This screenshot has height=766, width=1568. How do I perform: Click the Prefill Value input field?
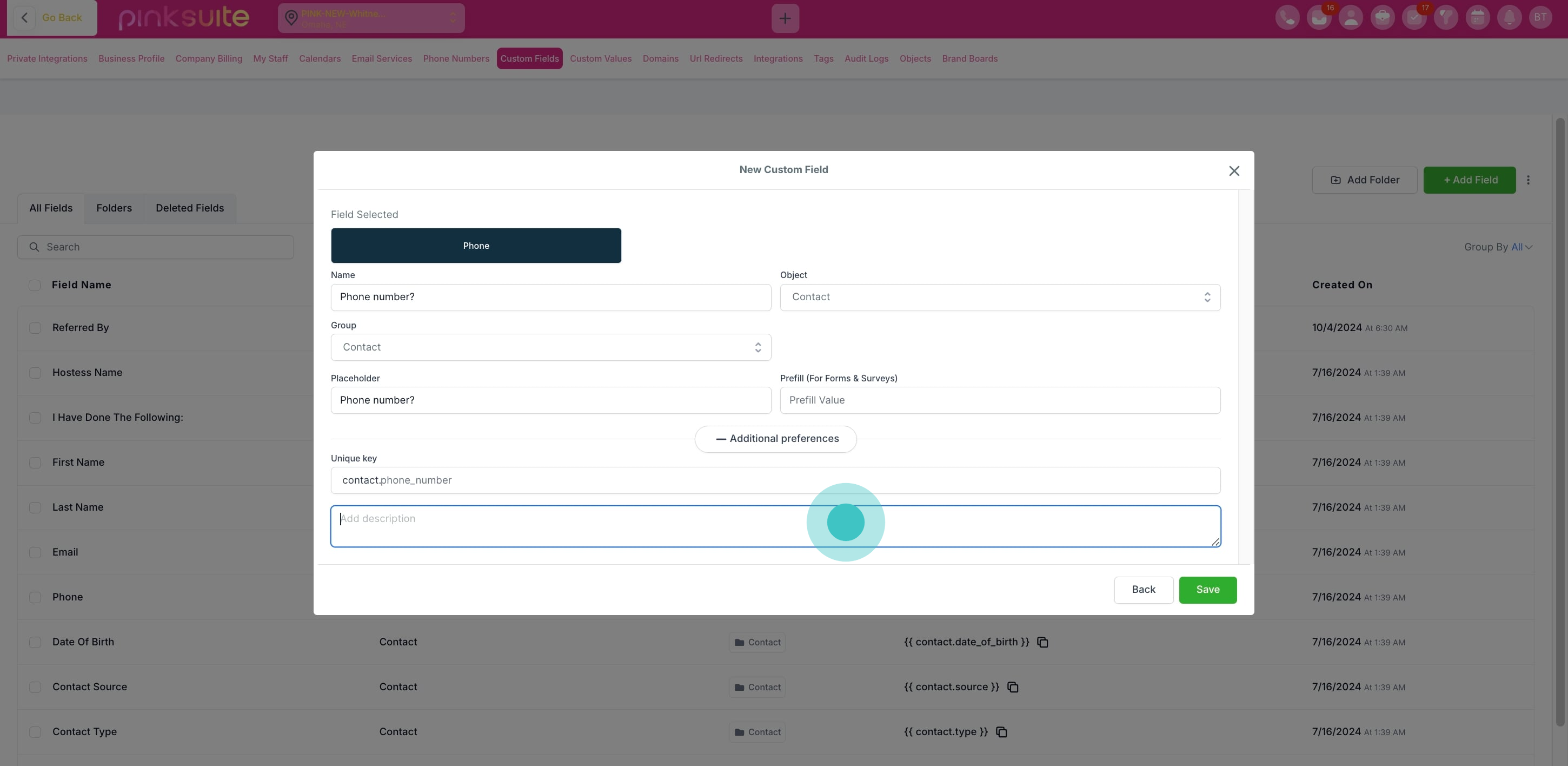point(1000,400)
